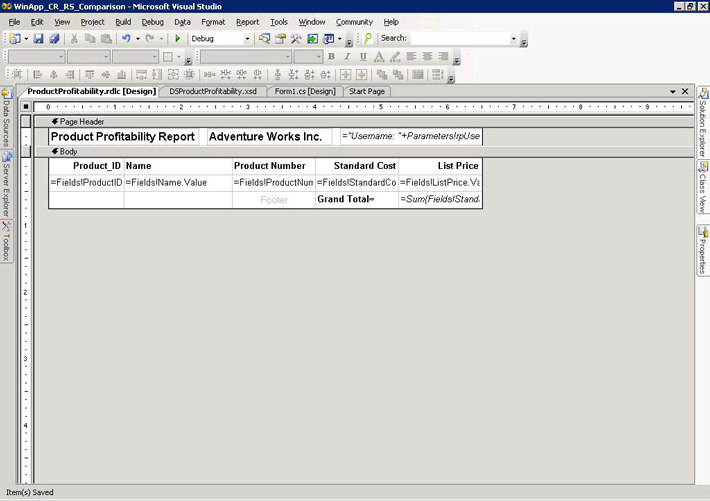This screenshot has height=501, width=710.
Task: Open the Format menu
Action: (213, 22)
